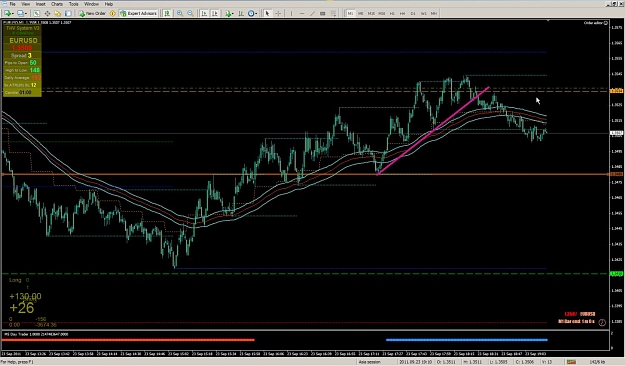The image size is (625, 366).
Task: Select the Vertical Line drawing tool
Action: (x=292, y=14)
